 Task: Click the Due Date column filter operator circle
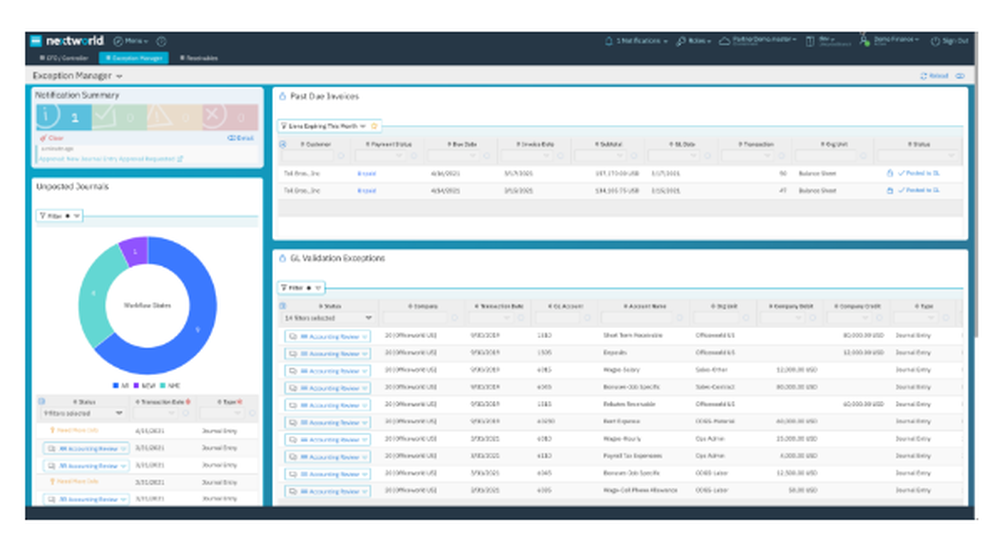pos(487,156)
